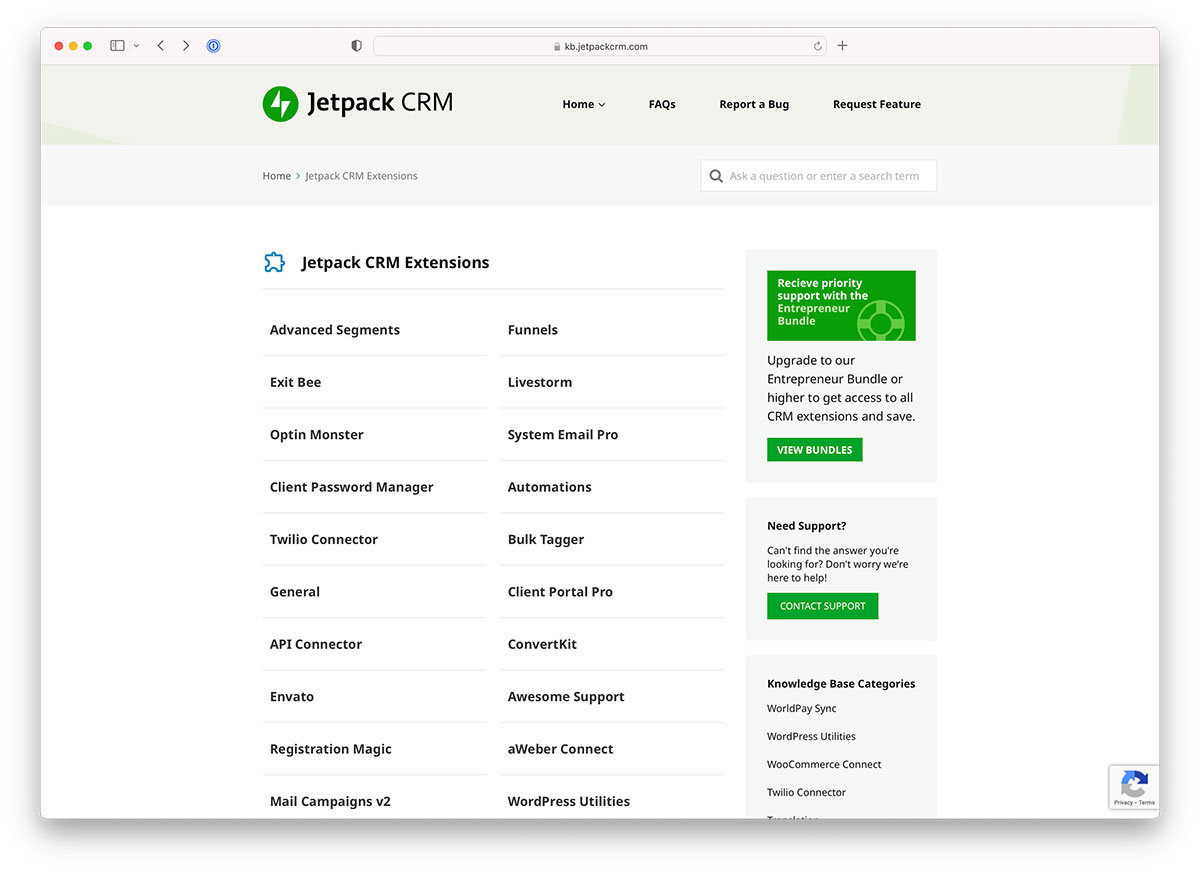Open Report a Bug in navigation
The width and height of the screenshot is (1200, 872).
coord(754,104)
